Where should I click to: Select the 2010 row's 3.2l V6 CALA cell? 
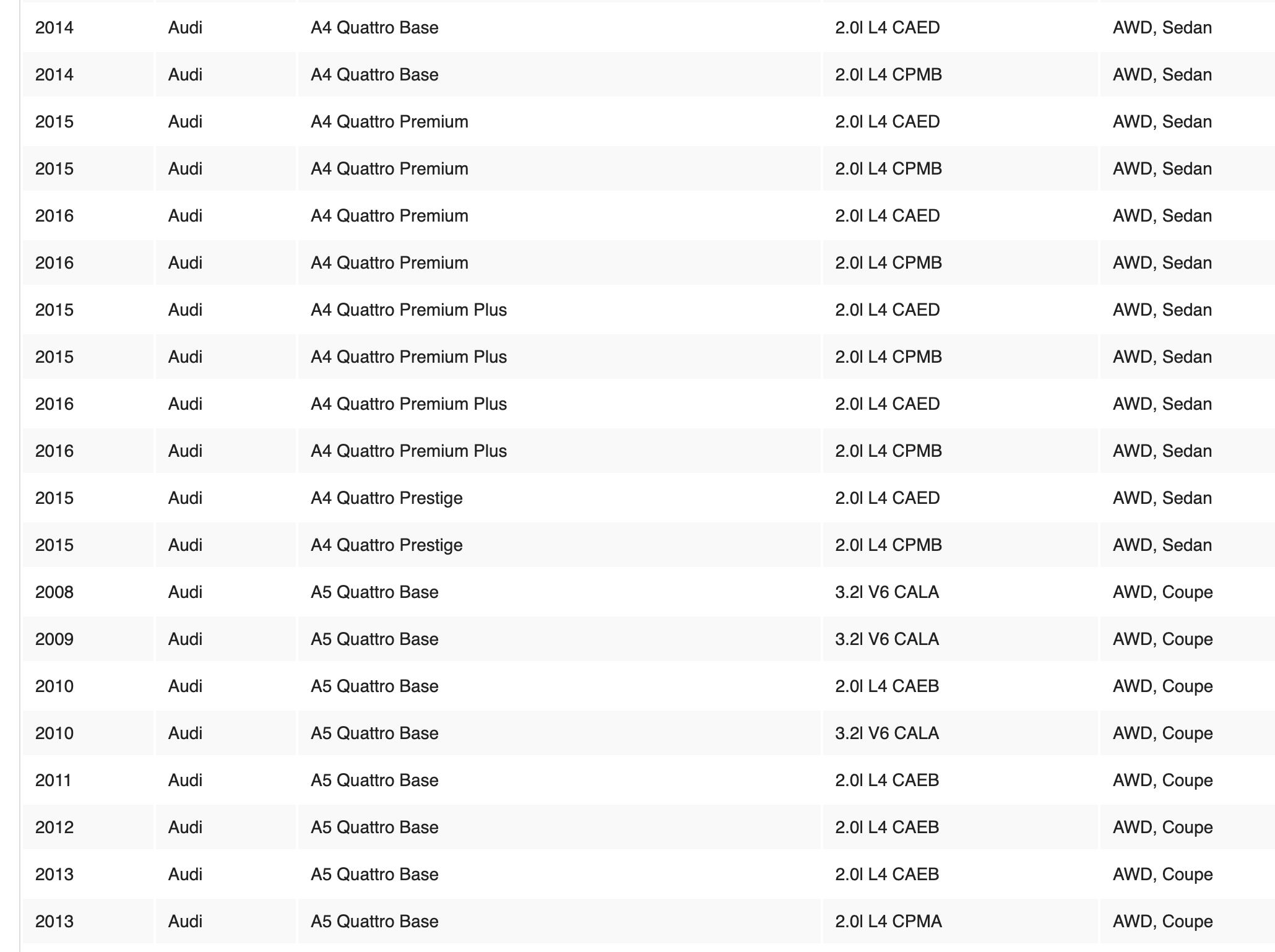click(x=886, y=733)
